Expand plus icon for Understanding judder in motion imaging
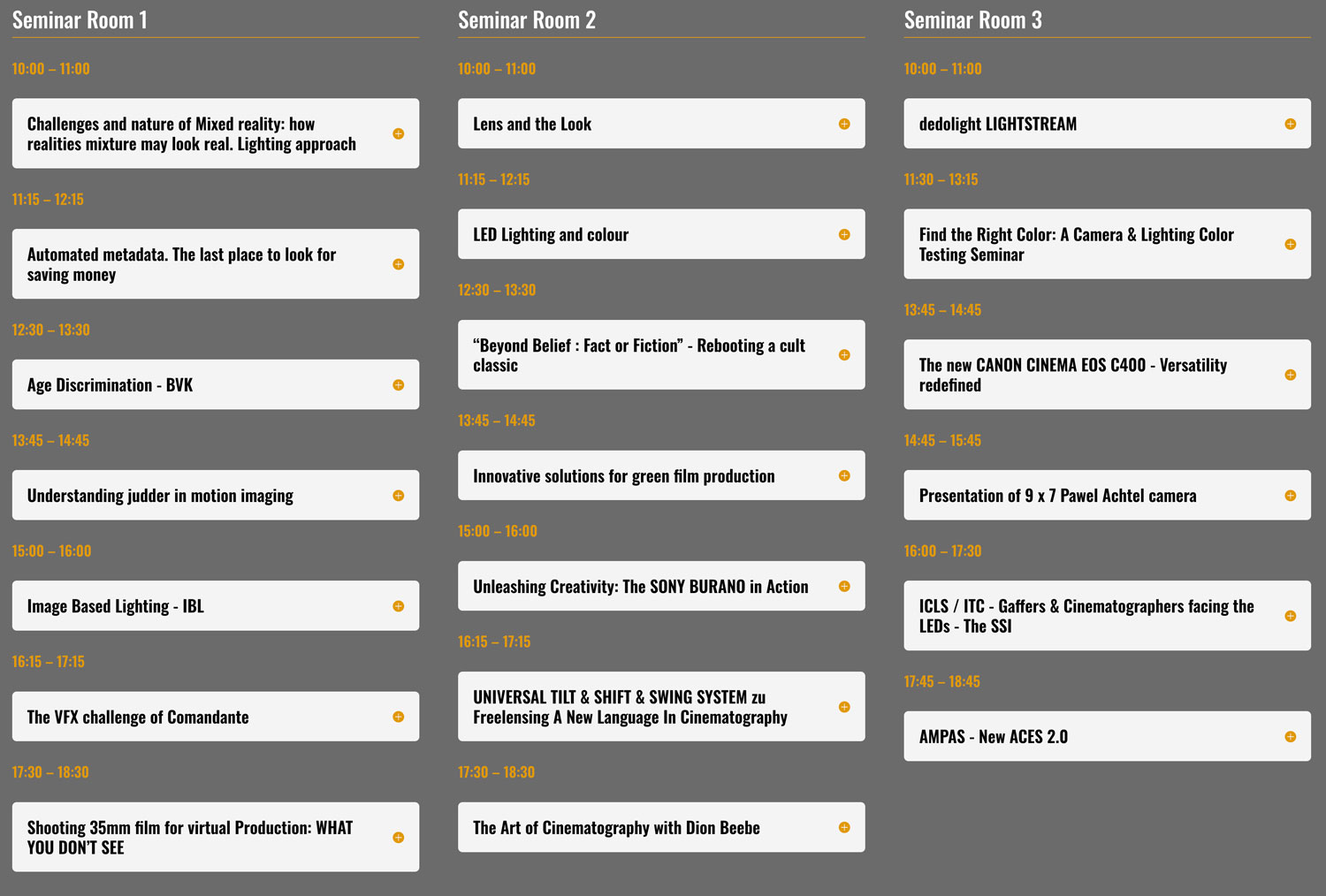 pyautogui.click(x=398, y=496)
